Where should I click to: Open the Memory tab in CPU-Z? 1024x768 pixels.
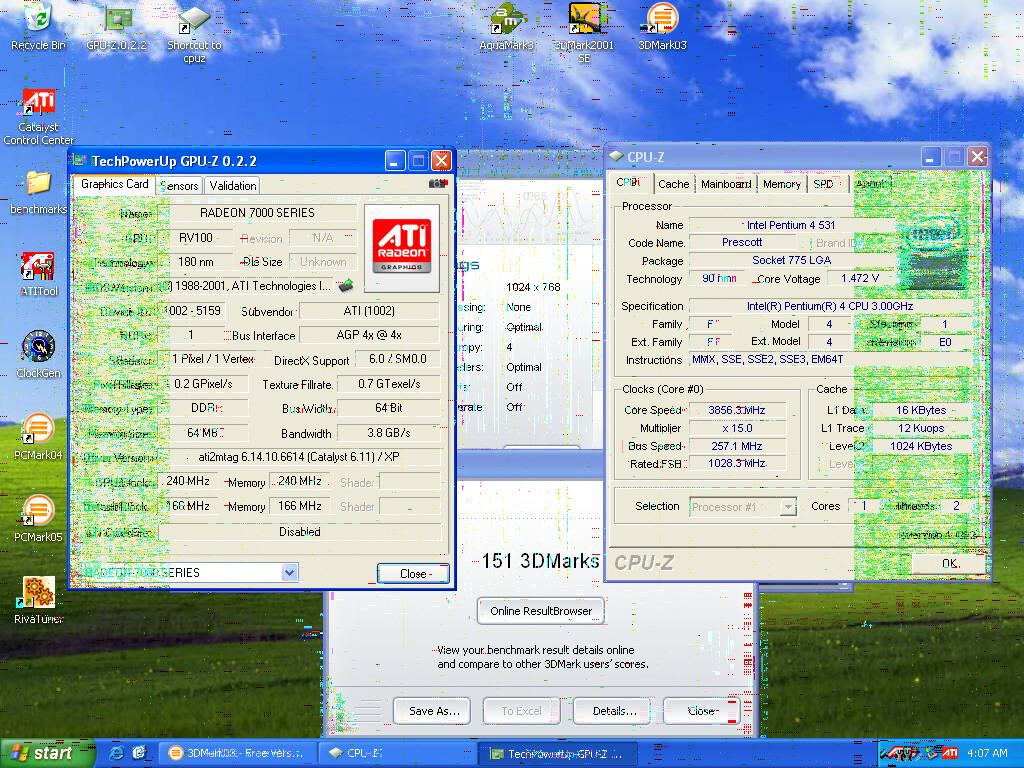(781, 184)
